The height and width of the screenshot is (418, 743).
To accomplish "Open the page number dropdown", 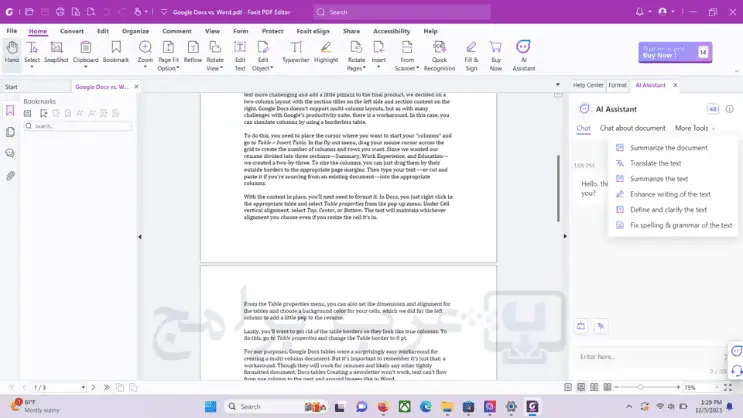I will click(x=83, y=388).
